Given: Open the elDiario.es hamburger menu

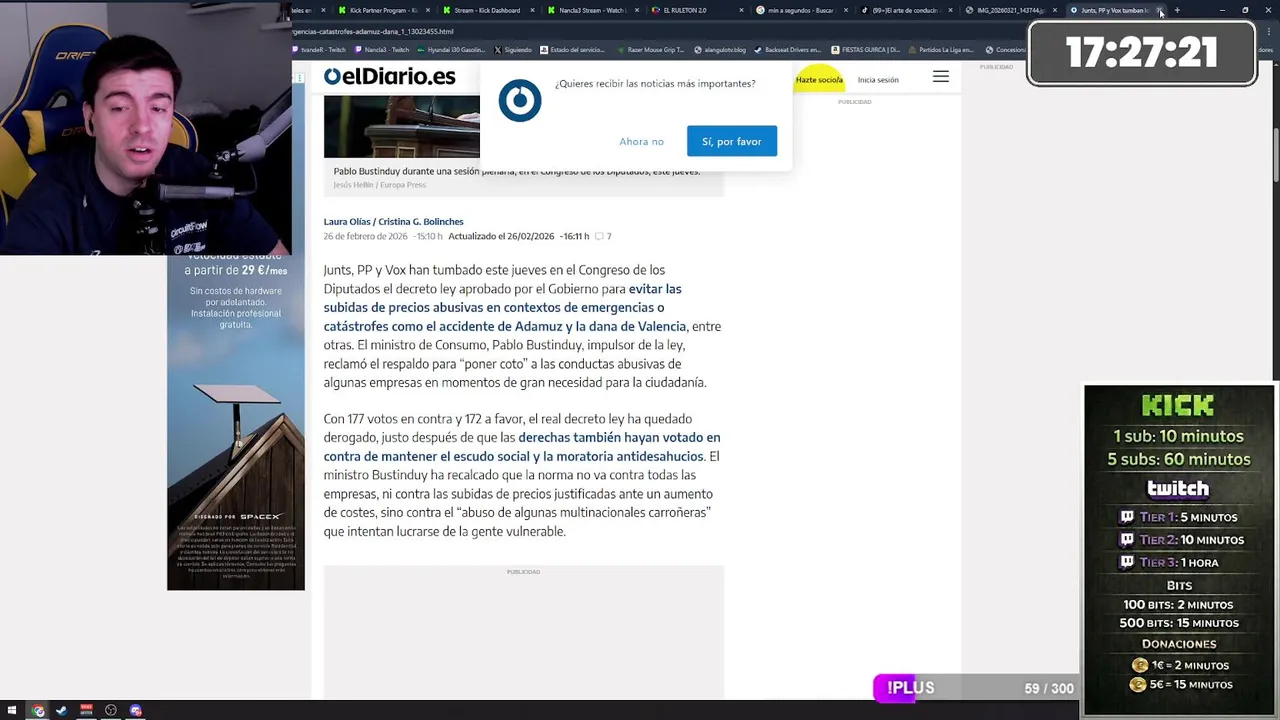Looking at the screenshot, I should 941,77.
